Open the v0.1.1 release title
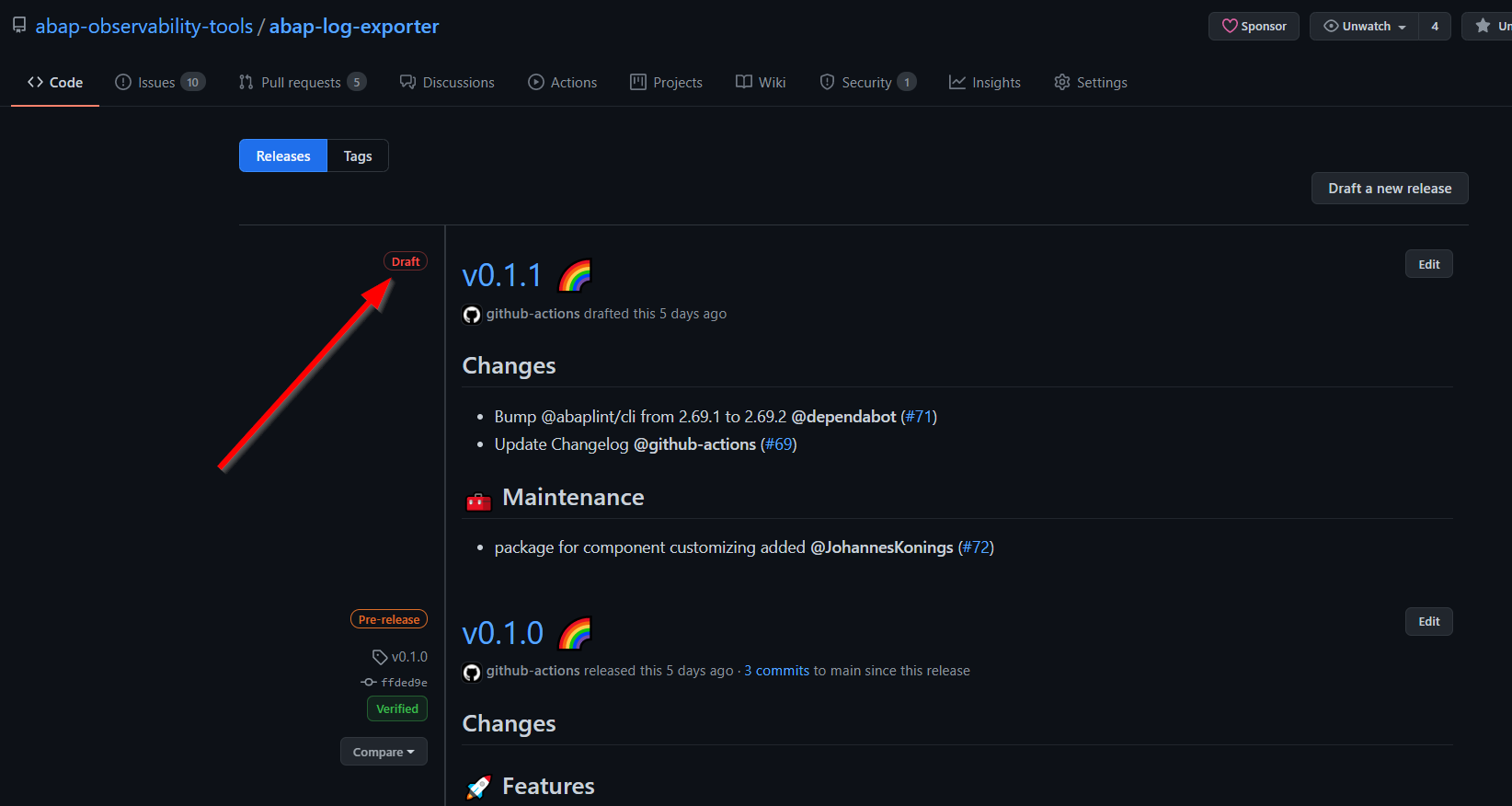 tap(502, 276)
